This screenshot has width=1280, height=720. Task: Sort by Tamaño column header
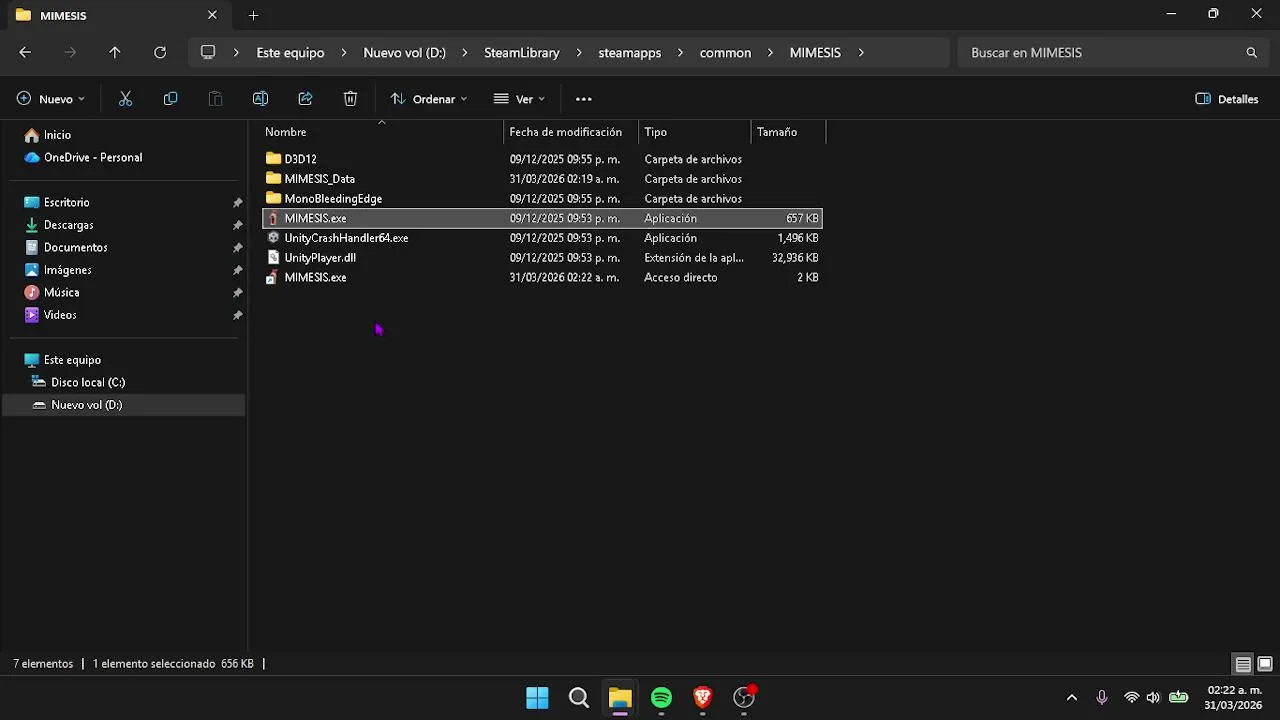pos(789,132)
